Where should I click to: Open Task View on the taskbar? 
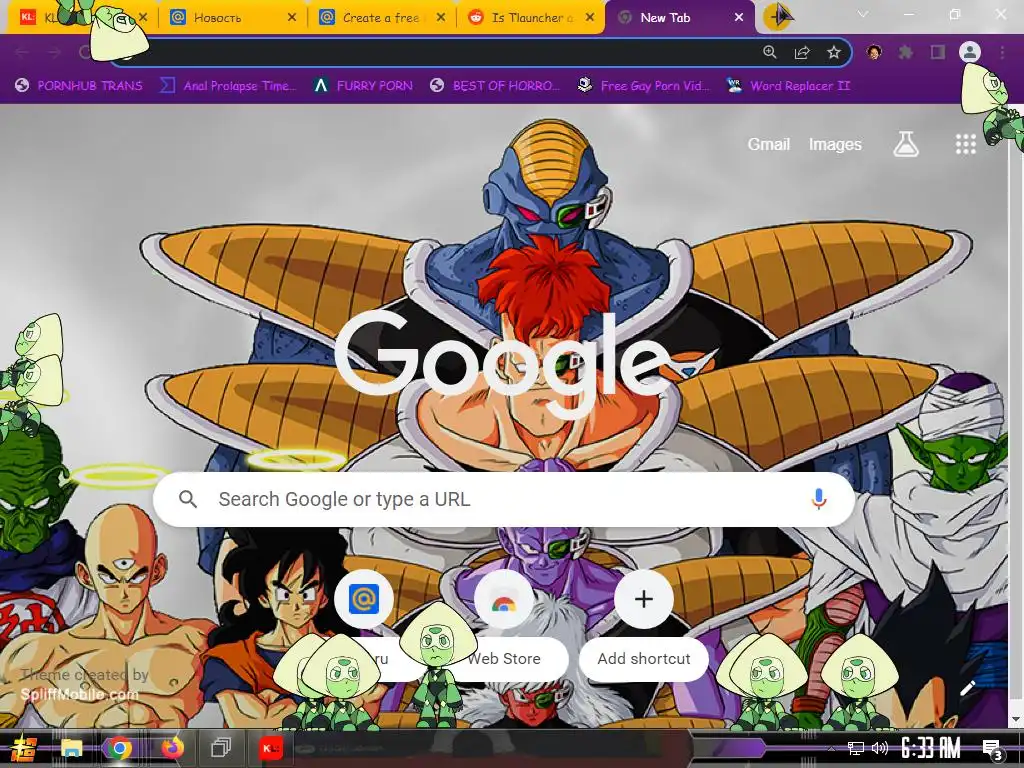coord(221,748)
